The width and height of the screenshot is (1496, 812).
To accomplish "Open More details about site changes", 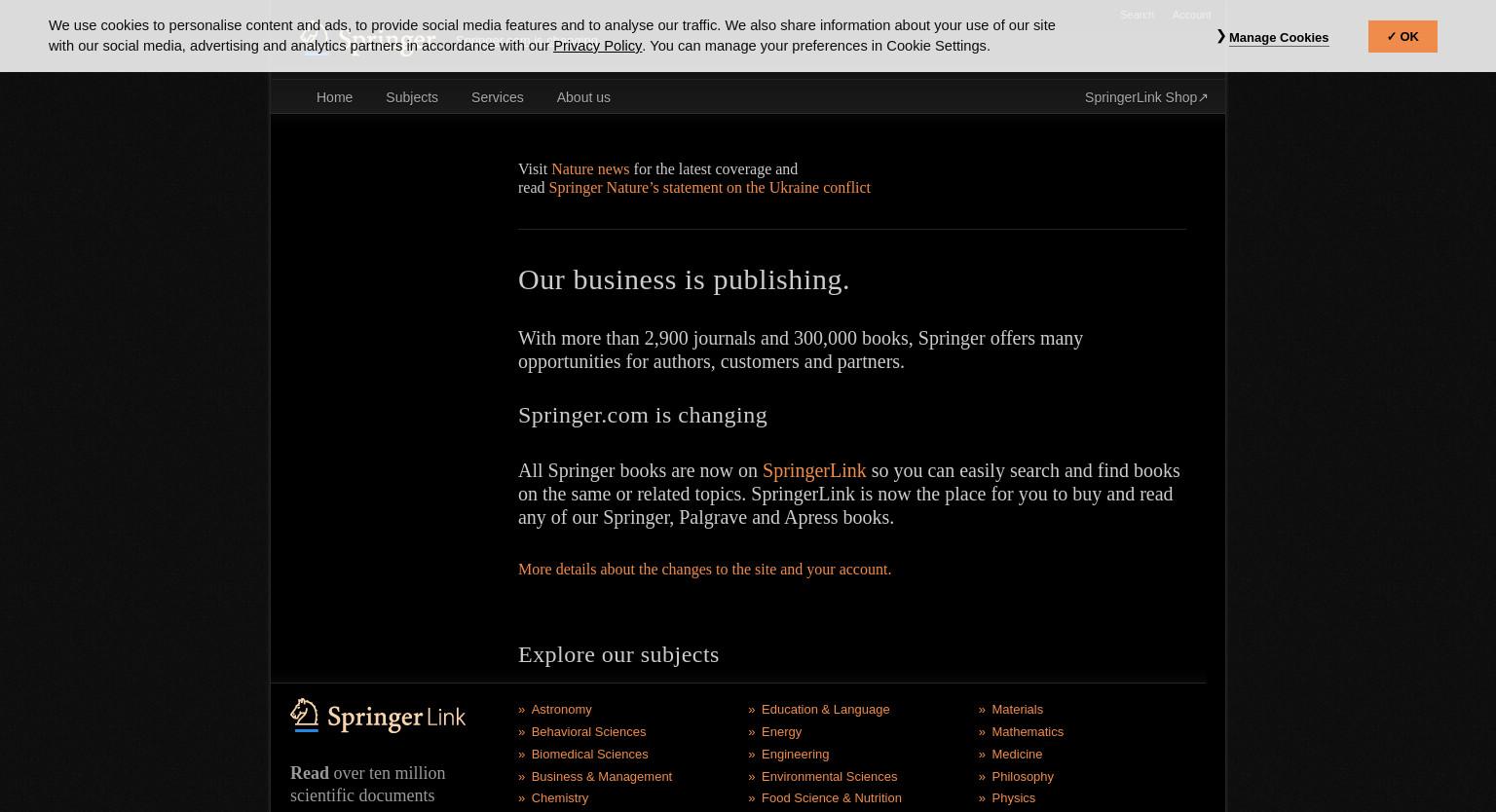I will [x=704, y=570].
